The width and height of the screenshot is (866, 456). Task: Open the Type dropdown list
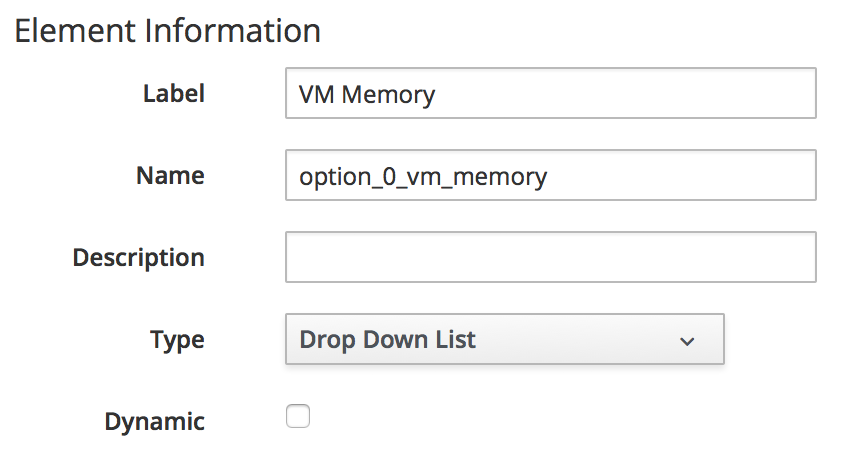click(x=504, y=340)
